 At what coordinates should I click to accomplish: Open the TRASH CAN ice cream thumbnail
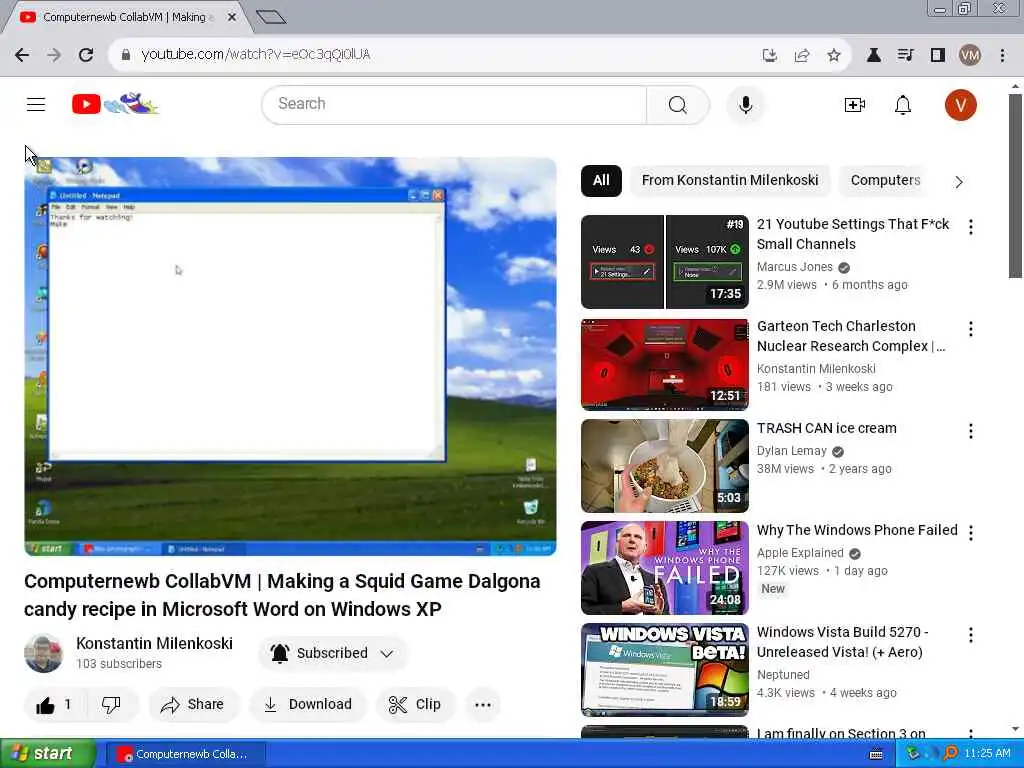pos(665,466)
